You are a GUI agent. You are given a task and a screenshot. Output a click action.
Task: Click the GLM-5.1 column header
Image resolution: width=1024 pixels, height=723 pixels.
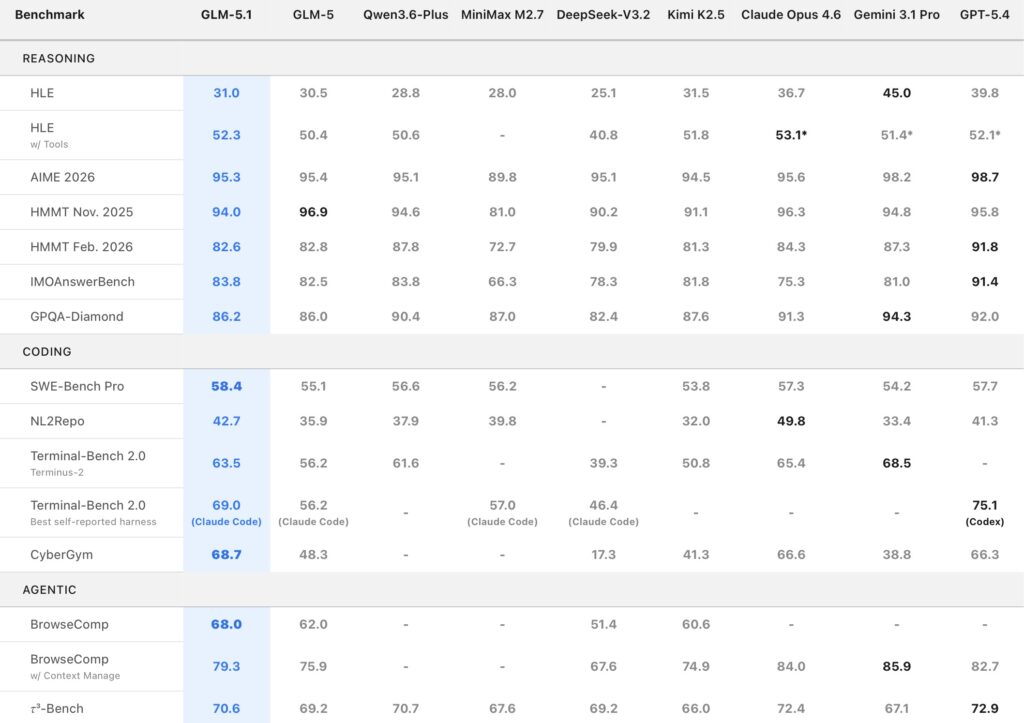pyautogui.click(x=226, y=15)
